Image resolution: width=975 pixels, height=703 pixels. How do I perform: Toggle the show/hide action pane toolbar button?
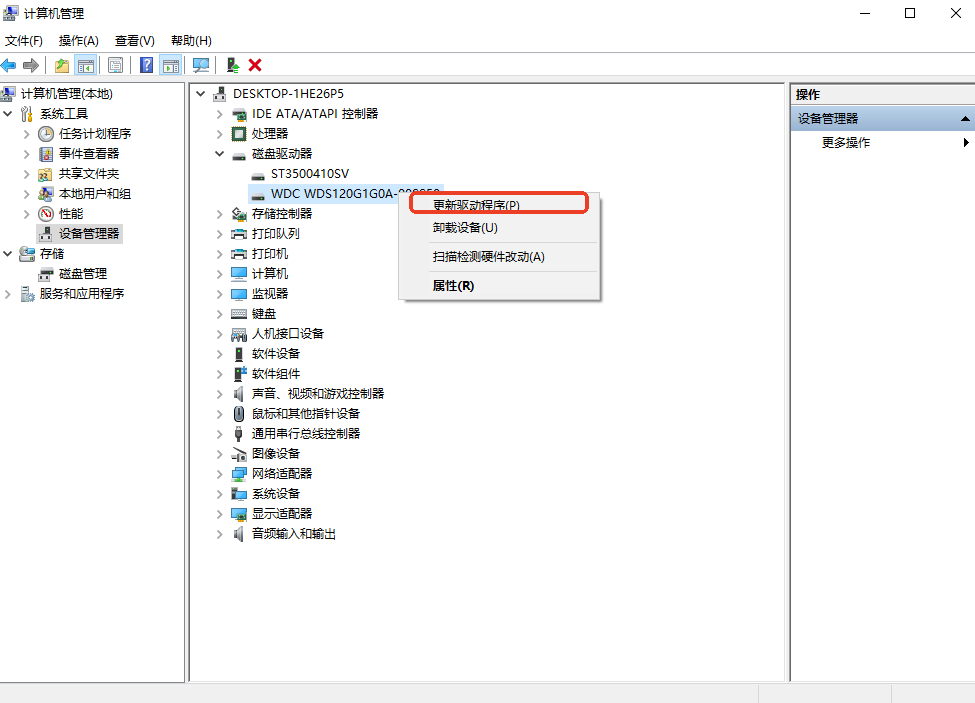click(x=171, y=65)
